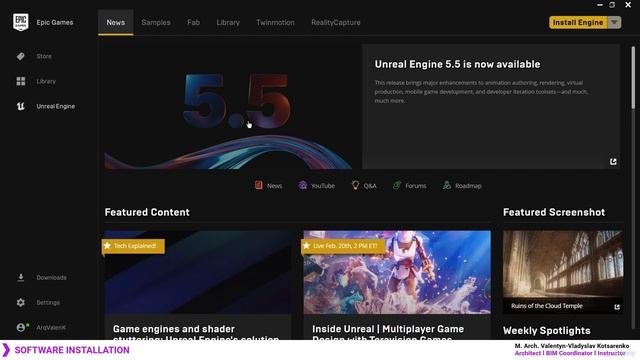Open the Unreal Engine sidebar label
The image size is (640, 360).
point(56,106)
